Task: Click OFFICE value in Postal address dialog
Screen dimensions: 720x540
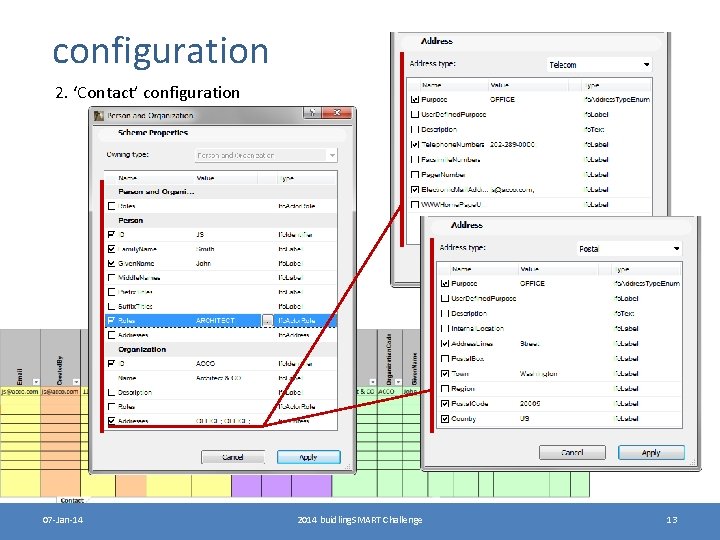Action: point(532,283)
